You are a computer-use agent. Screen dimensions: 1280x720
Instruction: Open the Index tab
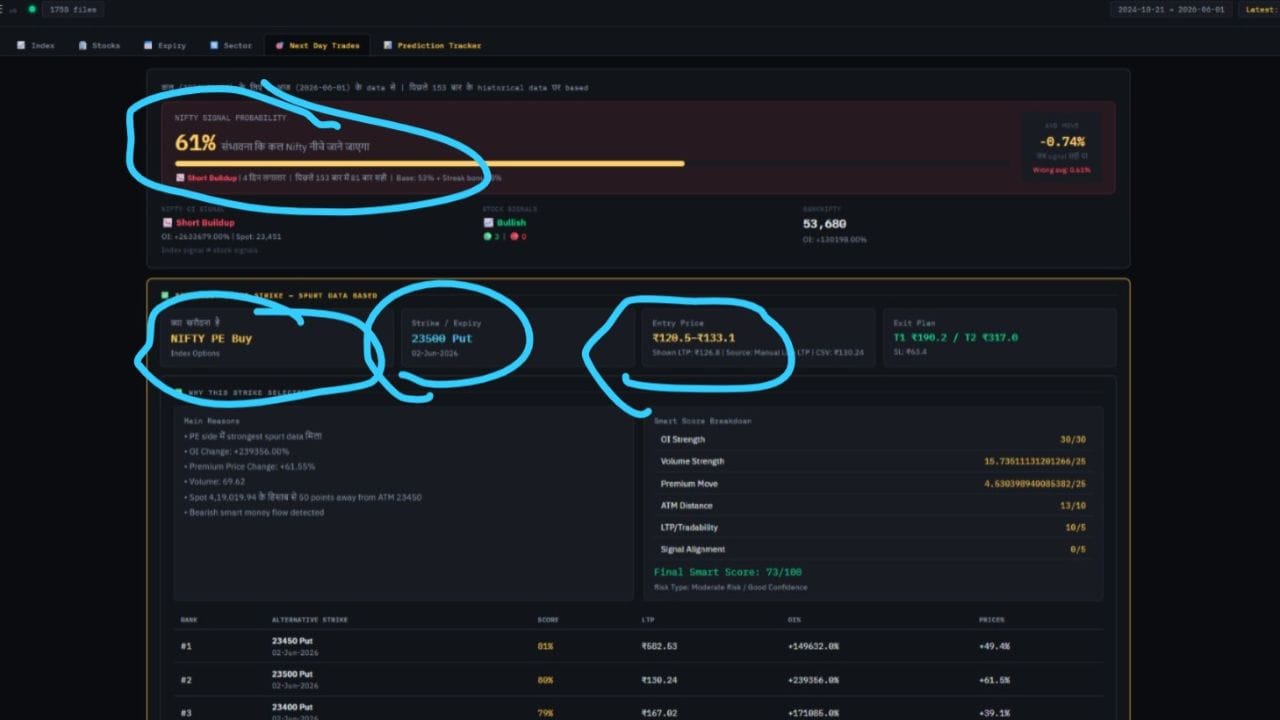(x=36, y=46)
